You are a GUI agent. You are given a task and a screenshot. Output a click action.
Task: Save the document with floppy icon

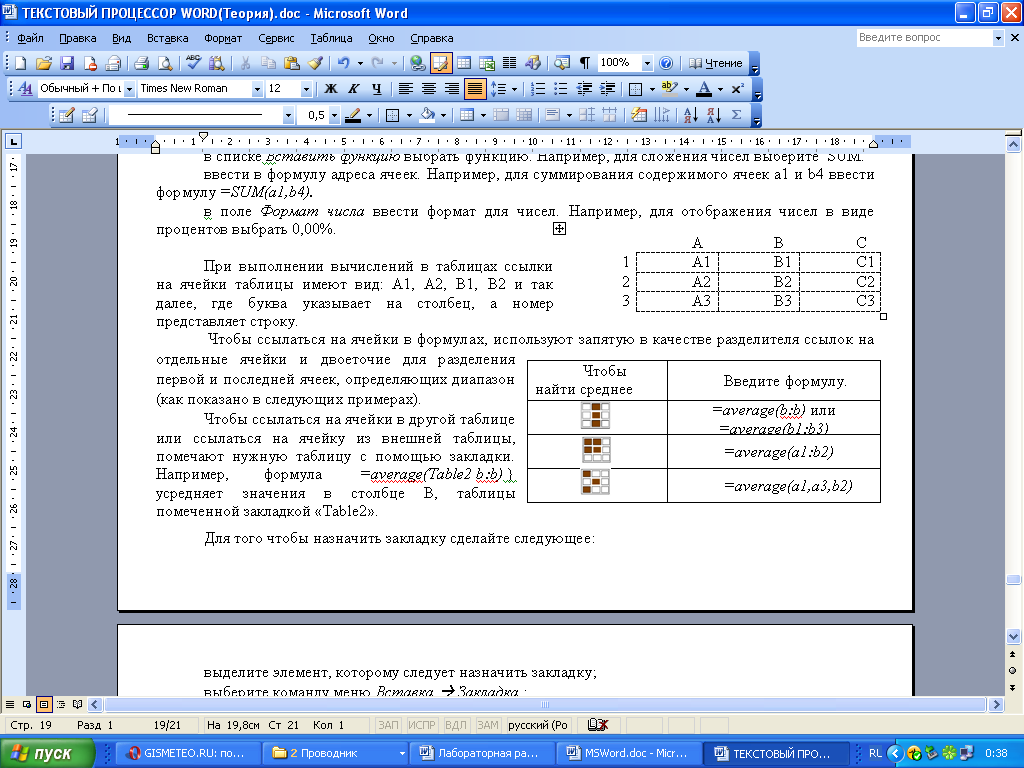click(67, 63)
